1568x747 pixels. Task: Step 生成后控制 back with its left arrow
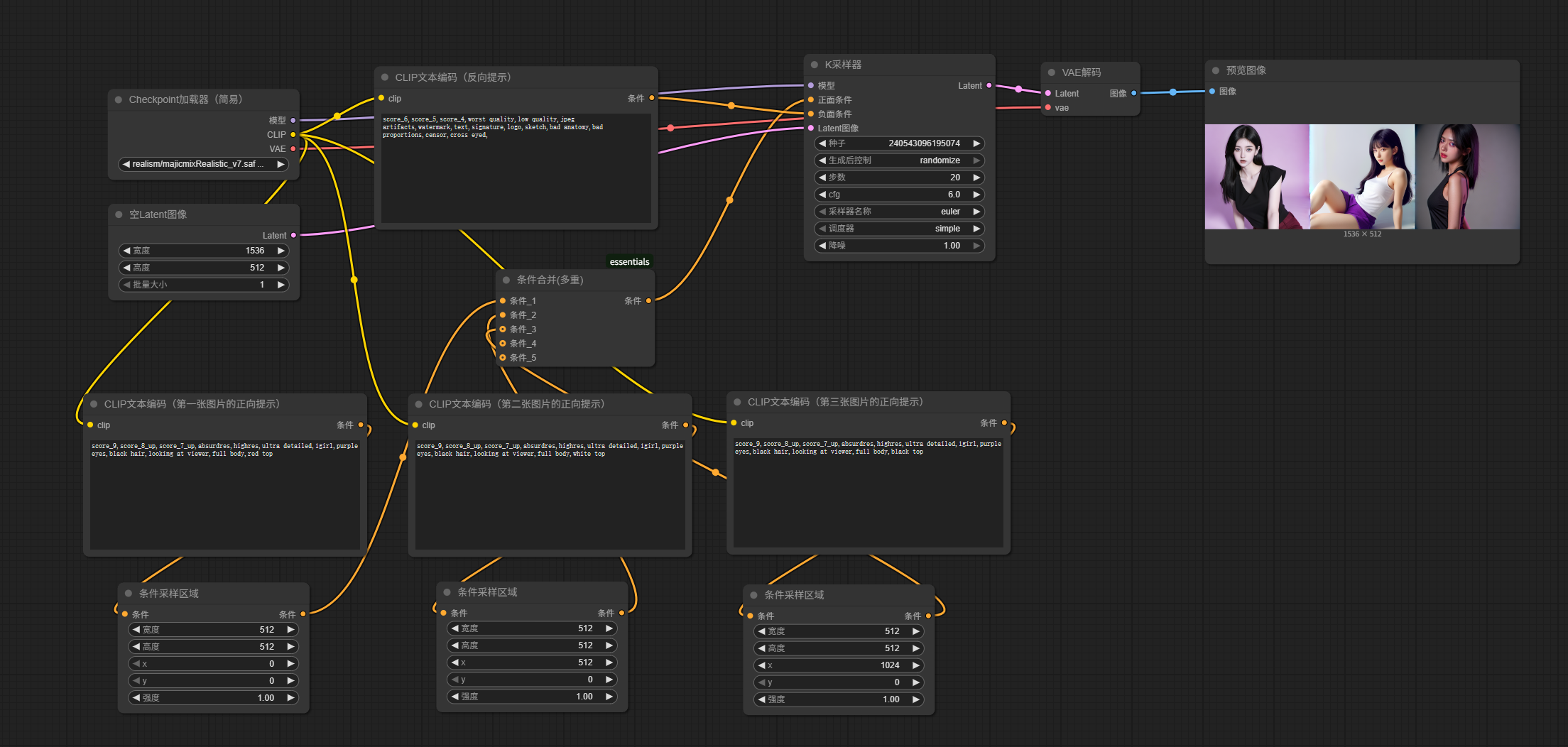pos(822,160)
